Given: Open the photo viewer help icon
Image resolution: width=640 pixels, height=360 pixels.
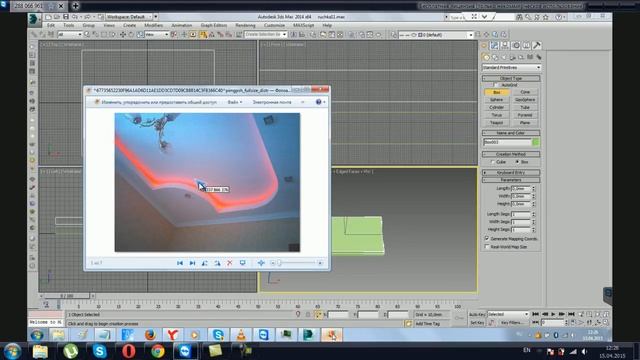Looking at the screenshot, I should click(319, 102).
